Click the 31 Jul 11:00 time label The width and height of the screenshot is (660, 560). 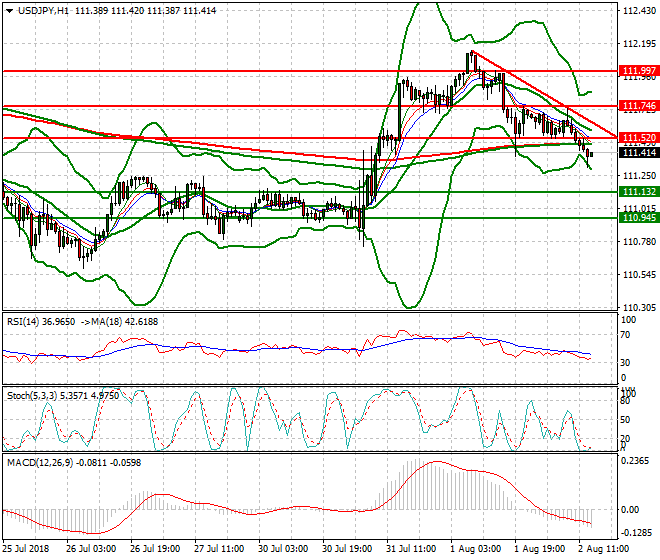(411, 549)
